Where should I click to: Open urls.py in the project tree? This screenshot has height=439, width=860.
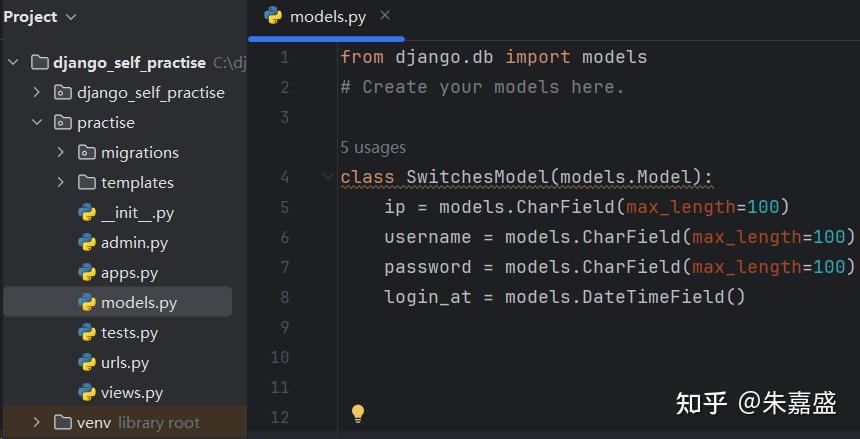(x=125, y=362)
